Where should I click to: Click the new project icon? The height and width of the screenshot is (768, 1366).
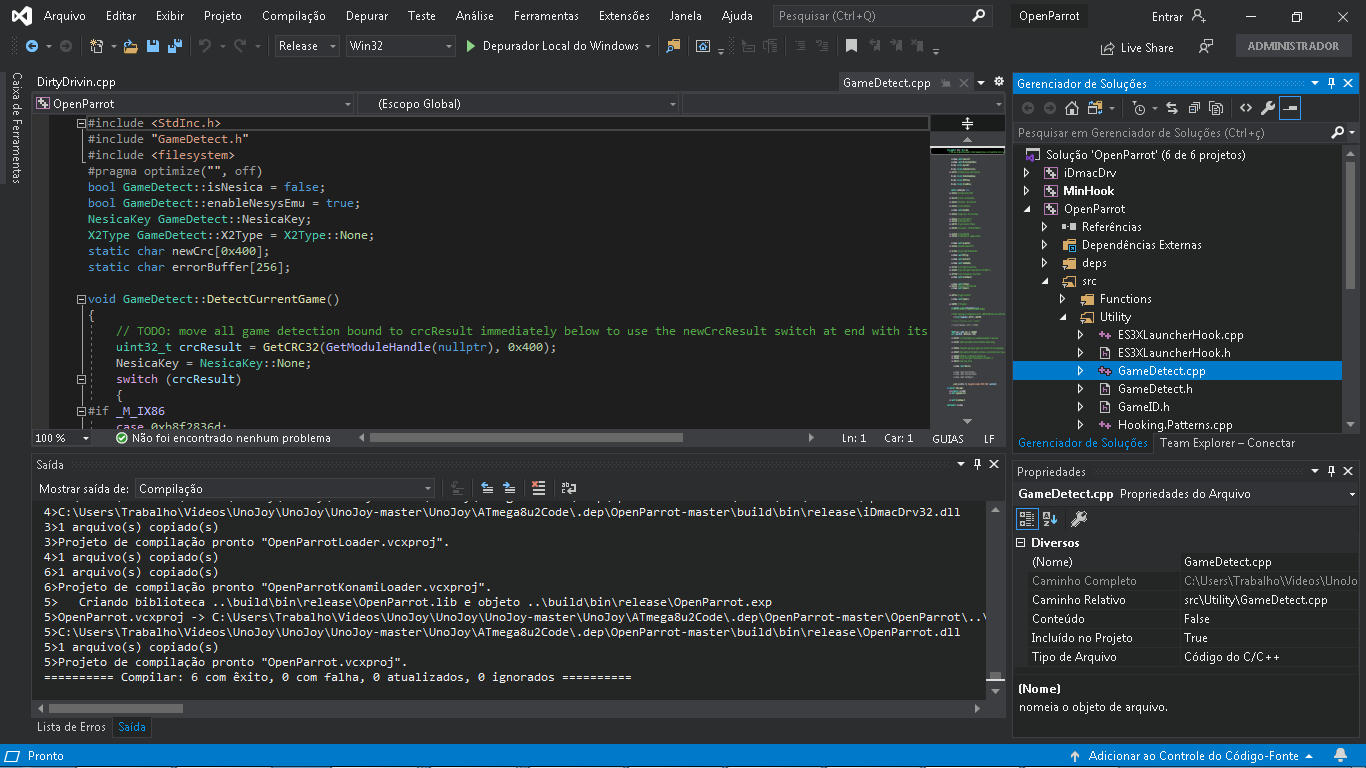[x=96, y=46]
